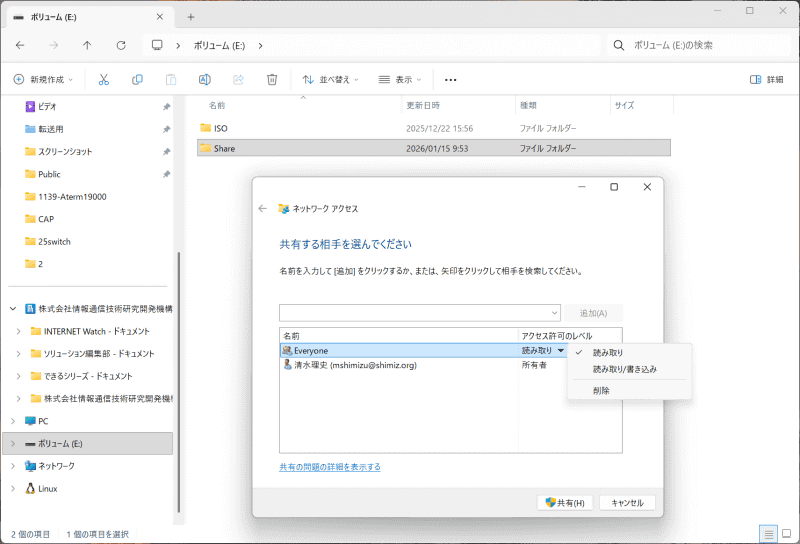The height and width of the screenshot is (544, 800).
Task: Click the 共有(H) button
Action: pos(565,503)
